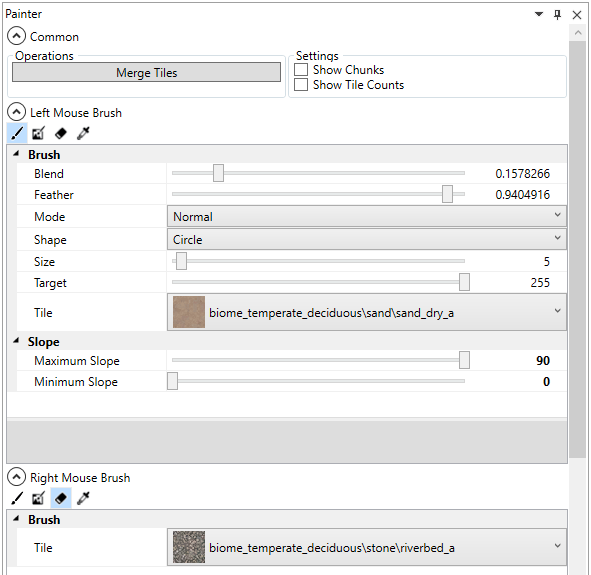591x575 pixels.
Task: Click the Blend value 0.1578266
Action: pos(522,174)
